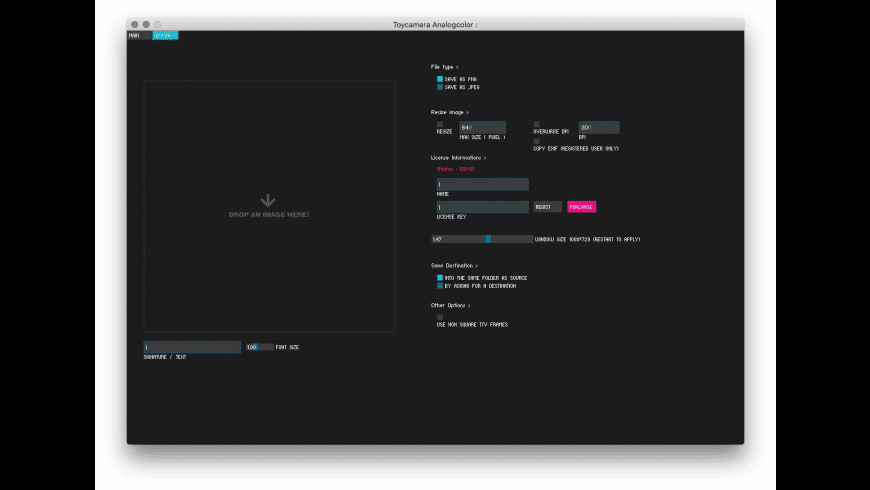
Task: Choose Into the same folder as source
Action: click(x=440, y=278)
